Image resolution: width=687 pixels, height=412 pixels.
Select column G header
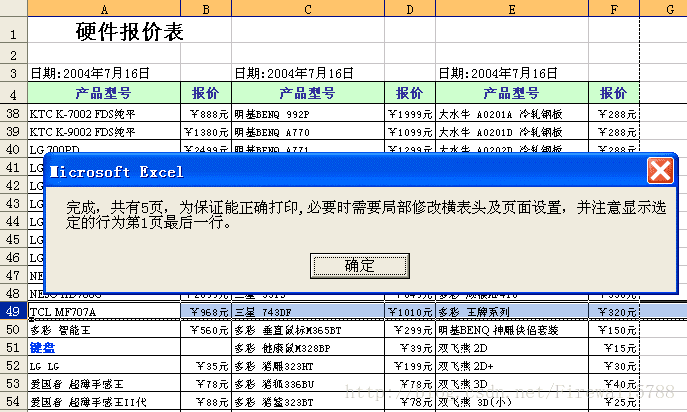coord(663,9)
